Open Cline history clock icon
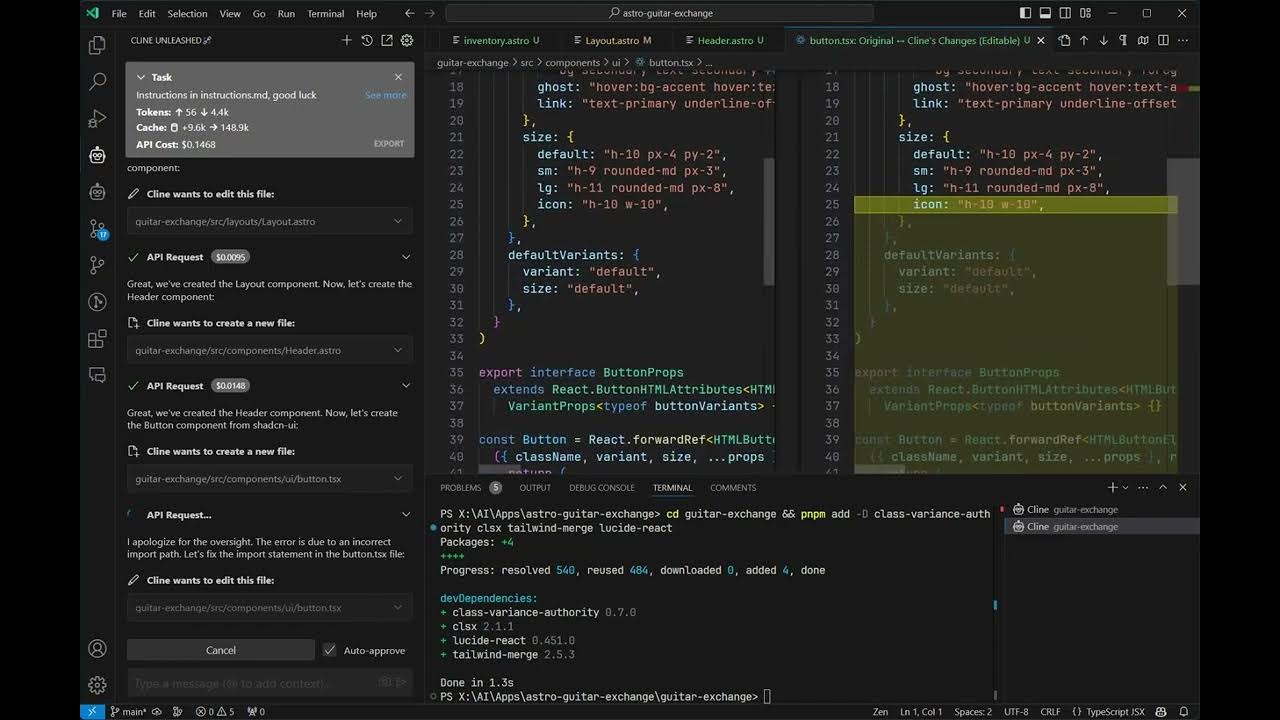 pos(367,40)
